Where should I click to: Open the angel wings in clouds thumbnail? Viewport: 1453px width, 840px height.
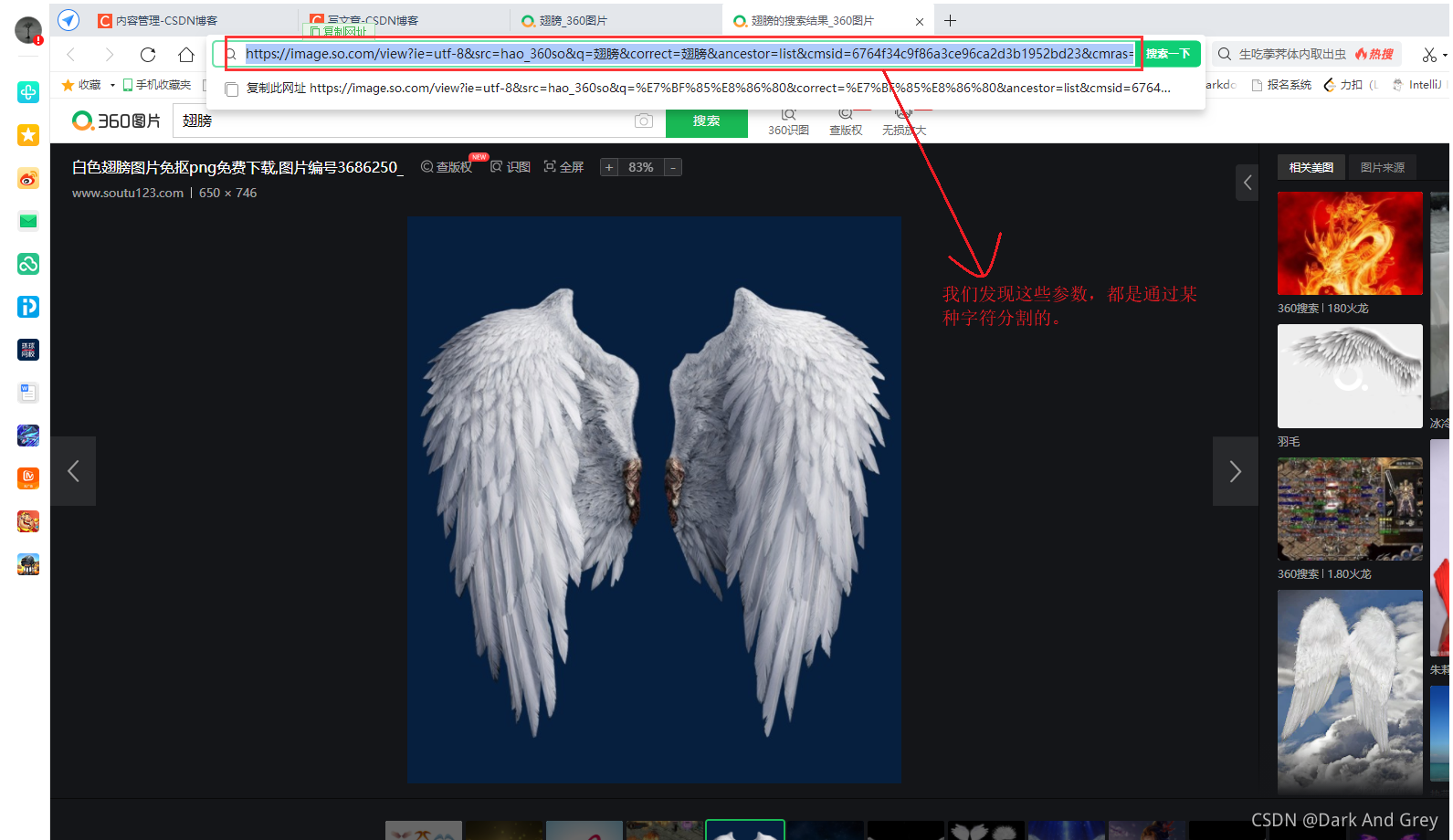point(1350,691)
